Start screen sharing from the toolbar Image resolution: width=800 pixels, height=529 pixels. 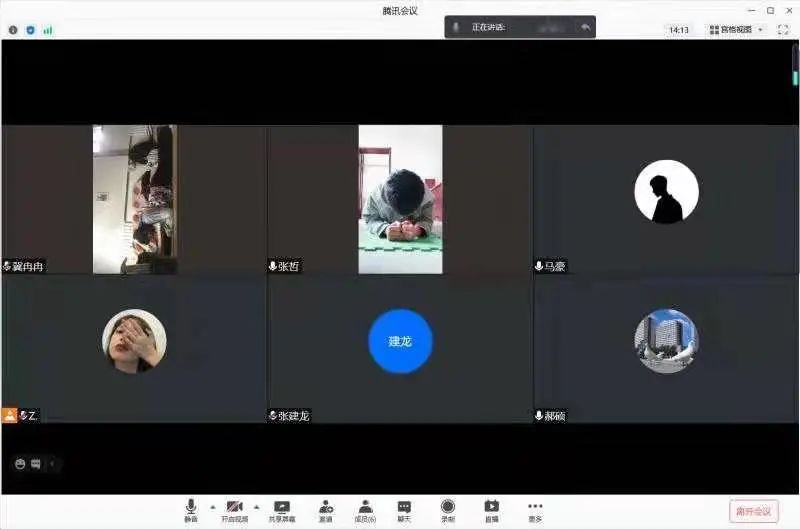(x=282, y=511)
